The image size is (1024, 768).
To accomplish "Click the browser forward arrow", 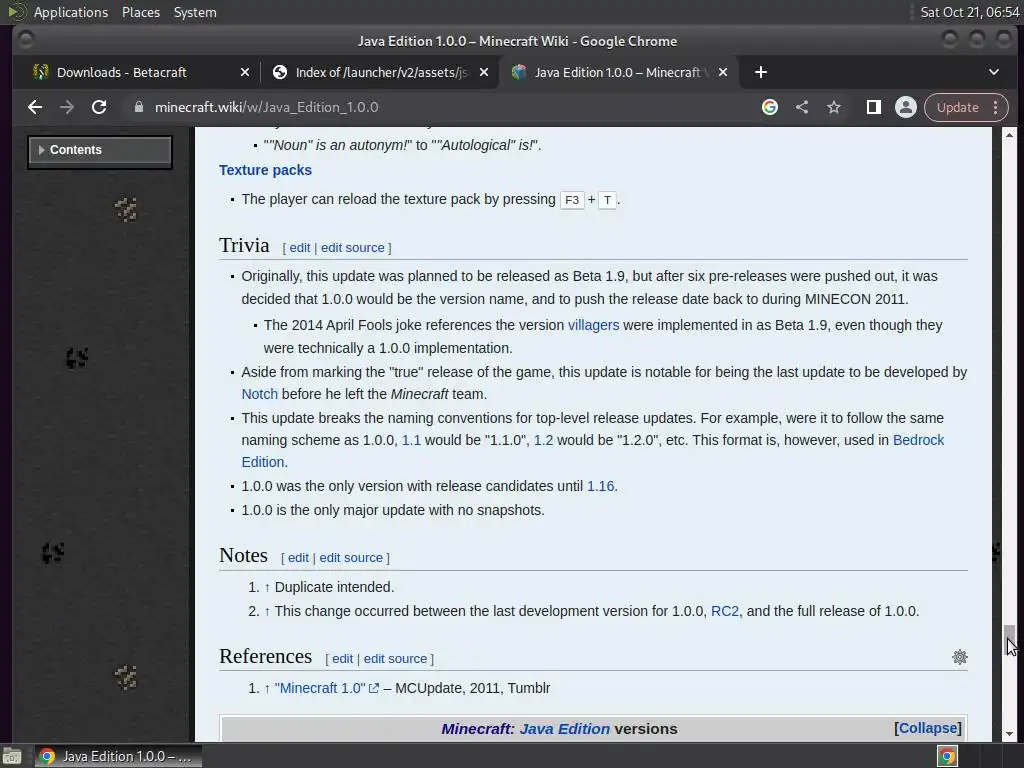I will [67, 107].
